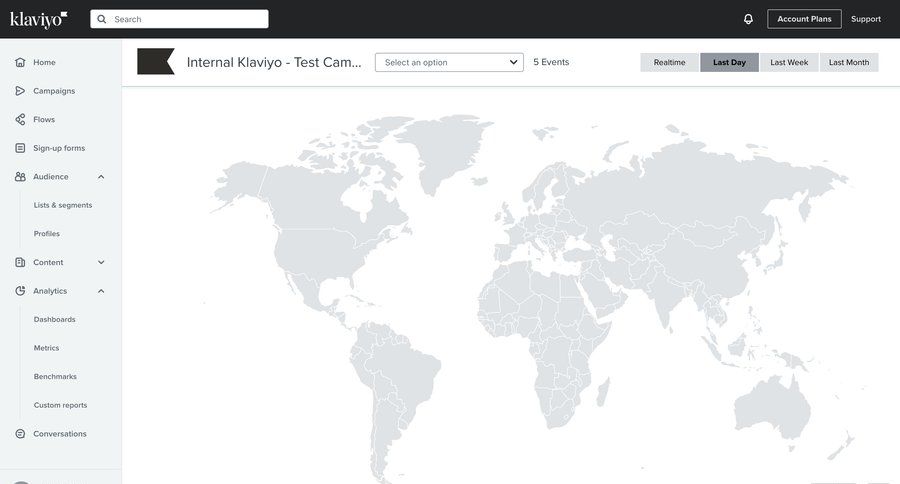The image size is (900, 484).
Task: Click the Sign-up forms icon
Action: pos(20,148)
